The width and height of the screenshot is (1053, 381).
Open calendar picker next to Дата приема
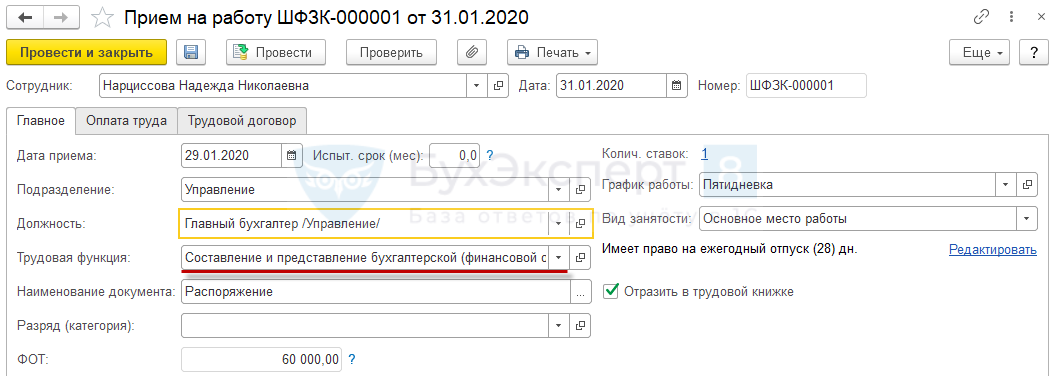(x=291, y=155)
